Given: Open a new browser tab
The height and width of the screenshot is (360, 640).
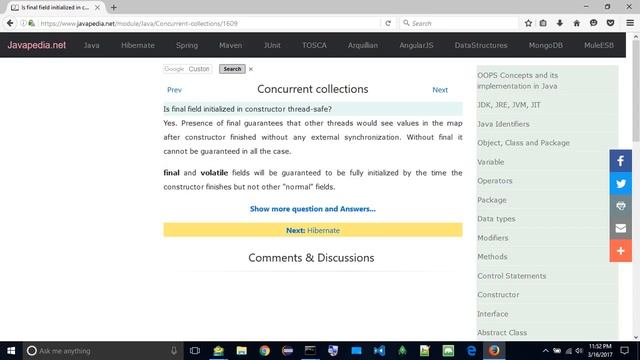Looking at the screenshot, I should [113, 7].
